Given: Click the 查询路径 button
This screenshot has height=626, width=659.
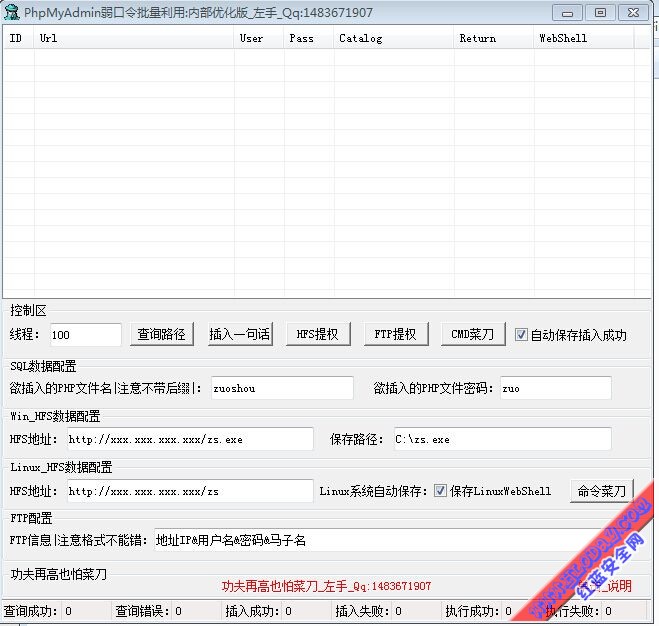Looking at the screenshot, I should (x=162, y=334).
